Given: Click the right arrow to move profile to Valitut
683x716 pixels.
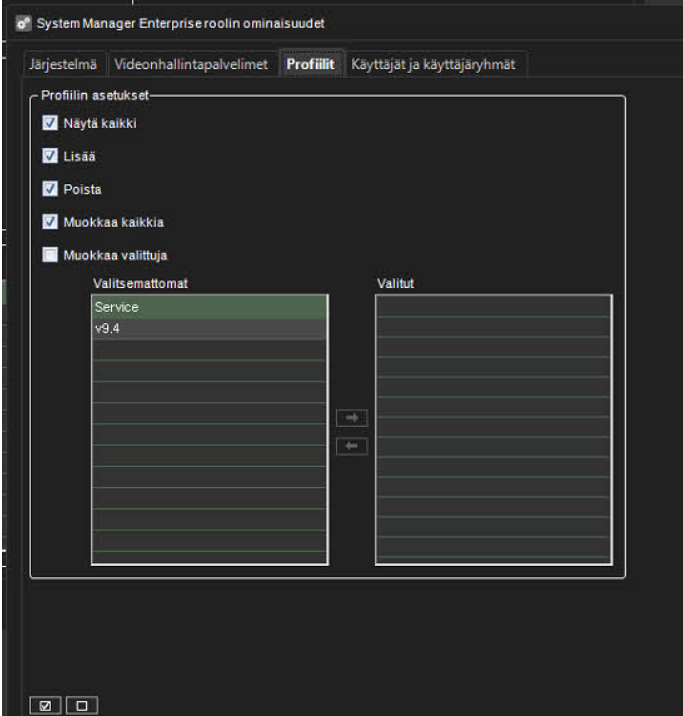Looking at the screenshot, I should [x=352, y=418].
